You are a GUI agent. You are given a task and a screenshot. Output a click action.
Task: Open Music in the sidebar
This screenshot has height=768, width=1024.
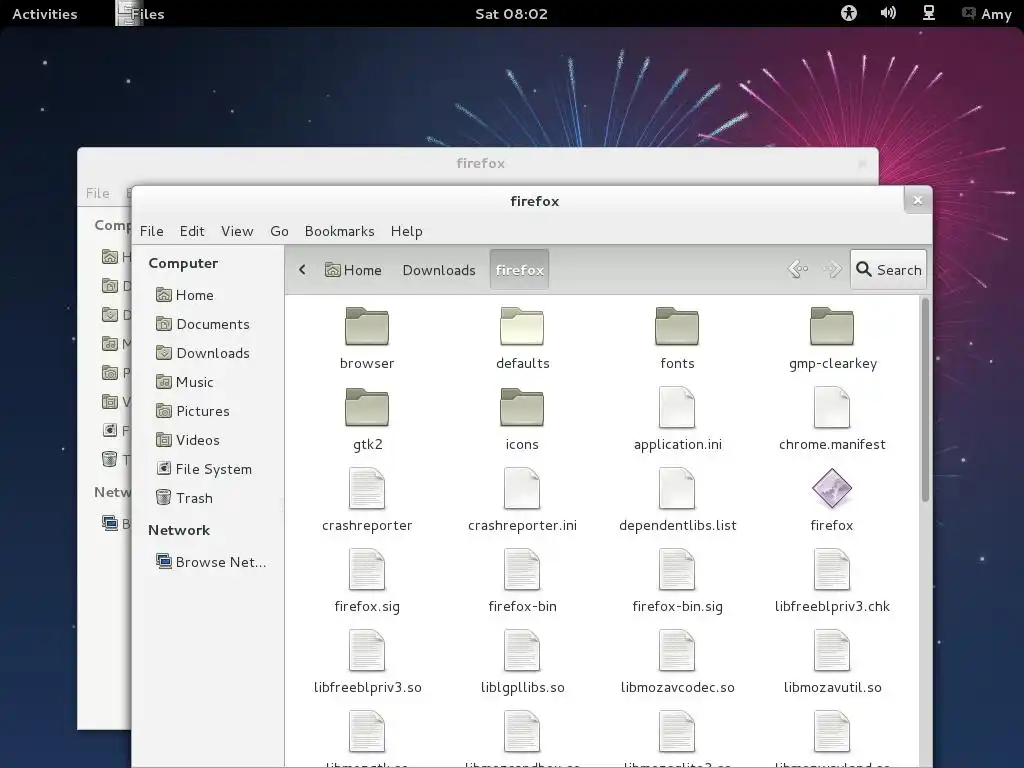coord(185,382)
